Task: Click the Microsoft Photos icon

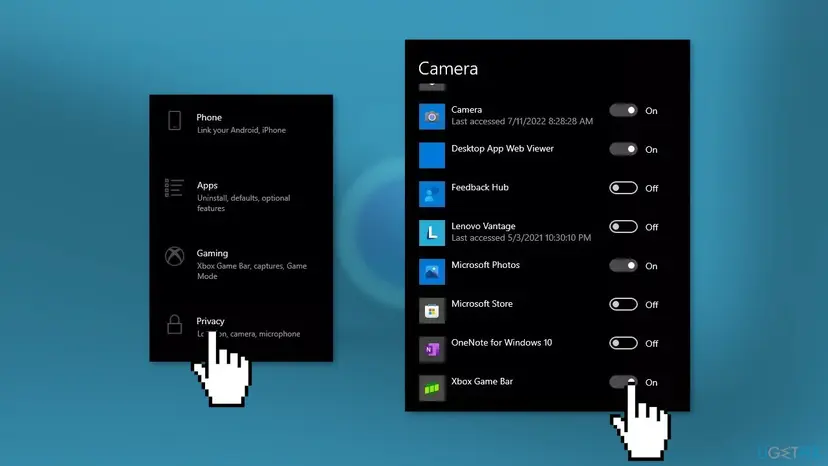Action: 432,272
